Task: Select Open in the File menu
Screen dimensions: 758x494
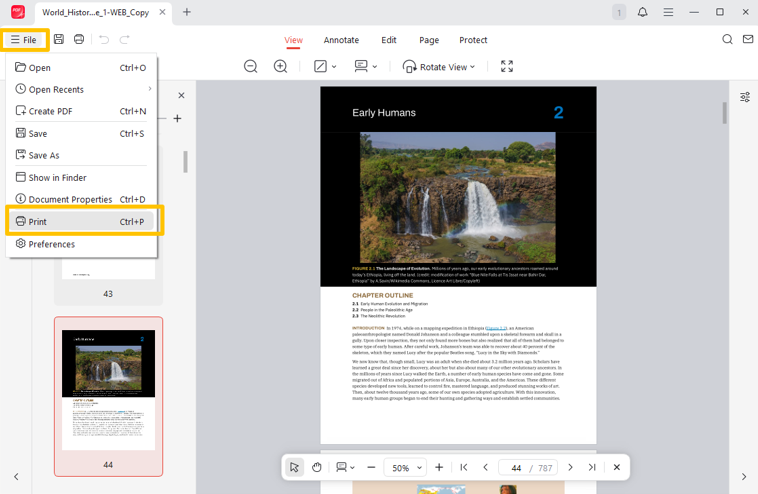Action: (x=81, y=68)
